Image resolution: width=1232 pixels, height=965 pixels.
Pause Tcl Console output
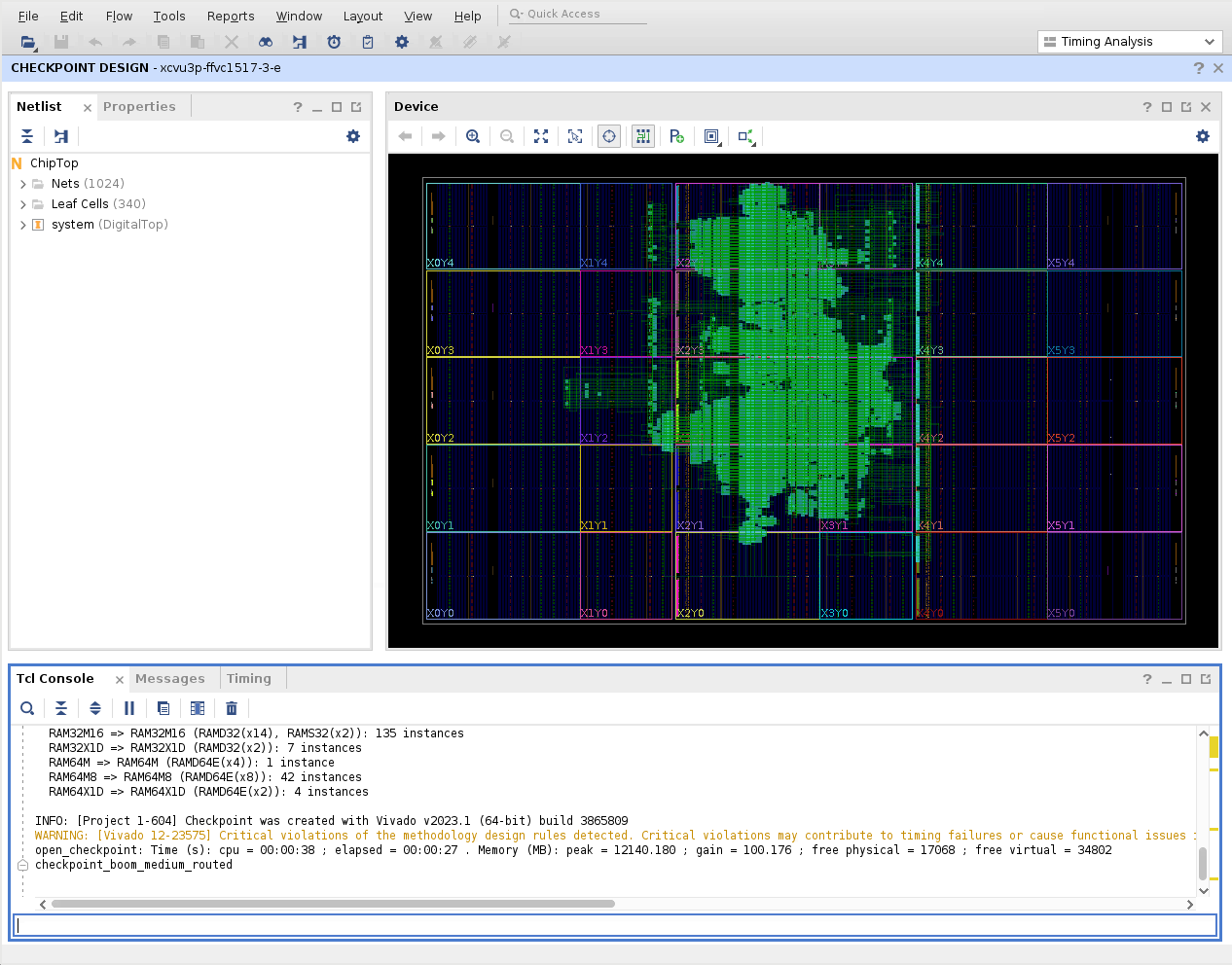[x=129, y=708]
